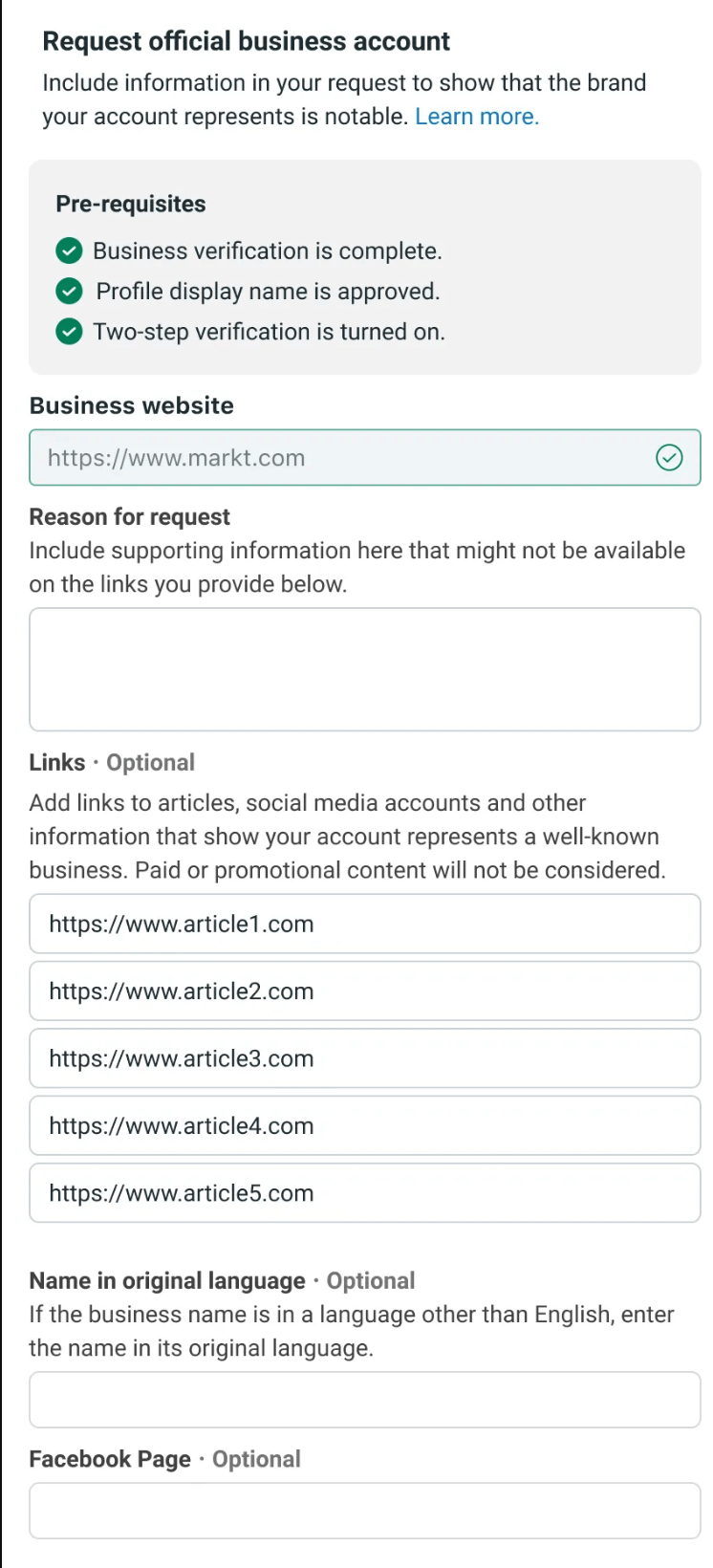The height and width of the screenshot is (1568, 713).
Task: Click the validation checkmark in the Business website field
Action: [669, 458]
